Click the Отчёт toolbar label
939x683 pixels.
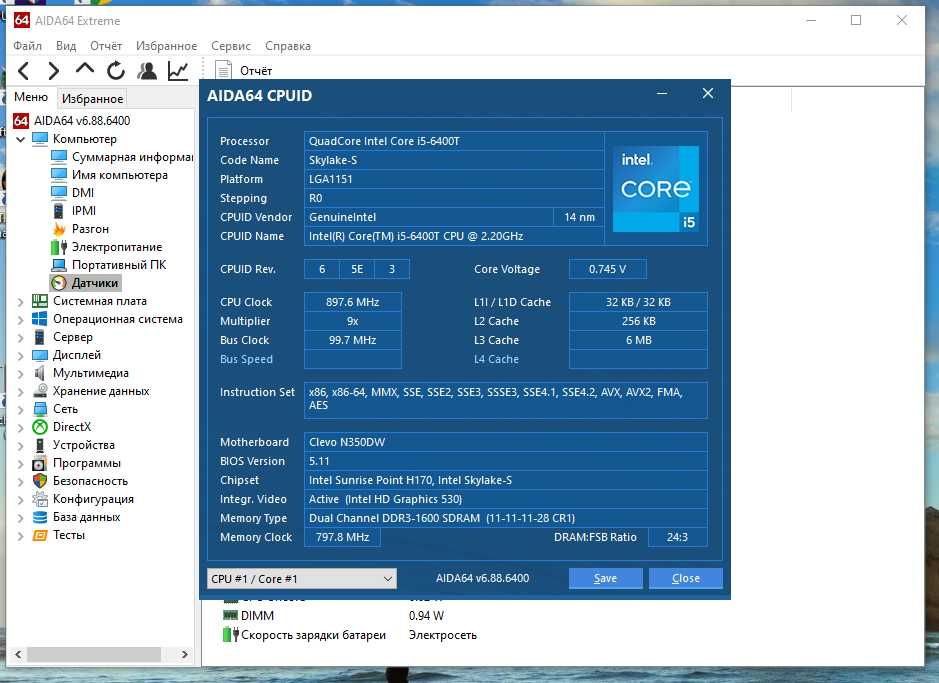coord(256,71)
